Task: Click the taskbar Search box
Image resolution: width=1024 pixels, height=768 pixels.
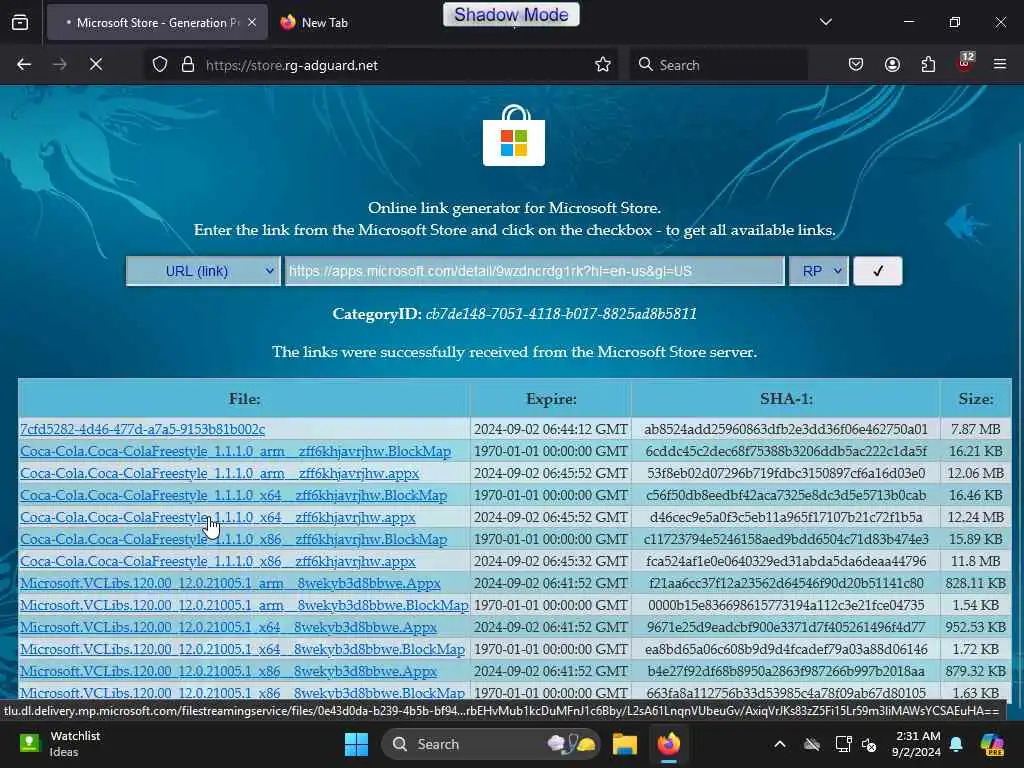Action: pyautogui.click(x=490, y=744)
